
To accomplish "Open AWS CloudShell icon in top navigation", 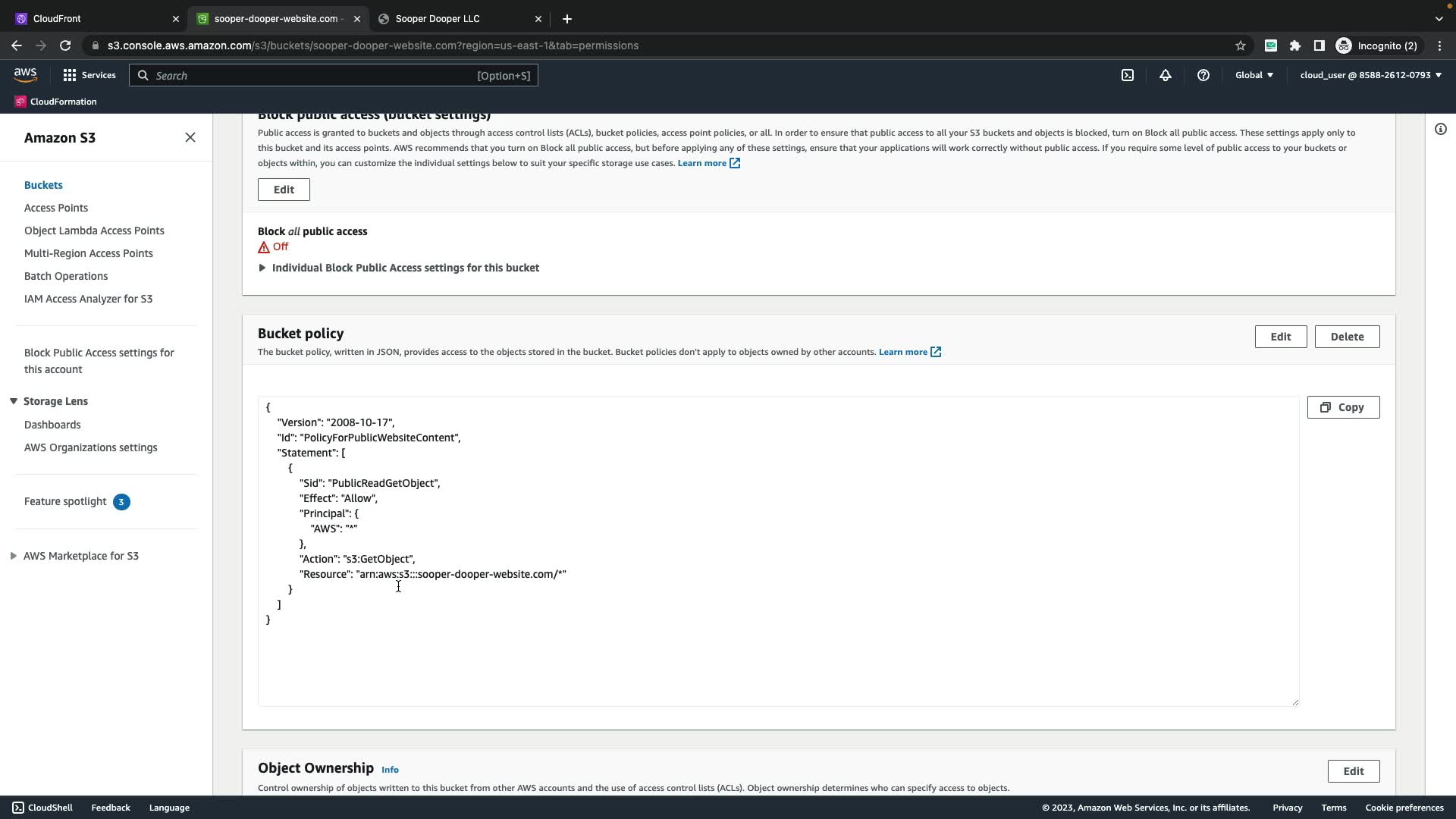I will click(1128, 75).
